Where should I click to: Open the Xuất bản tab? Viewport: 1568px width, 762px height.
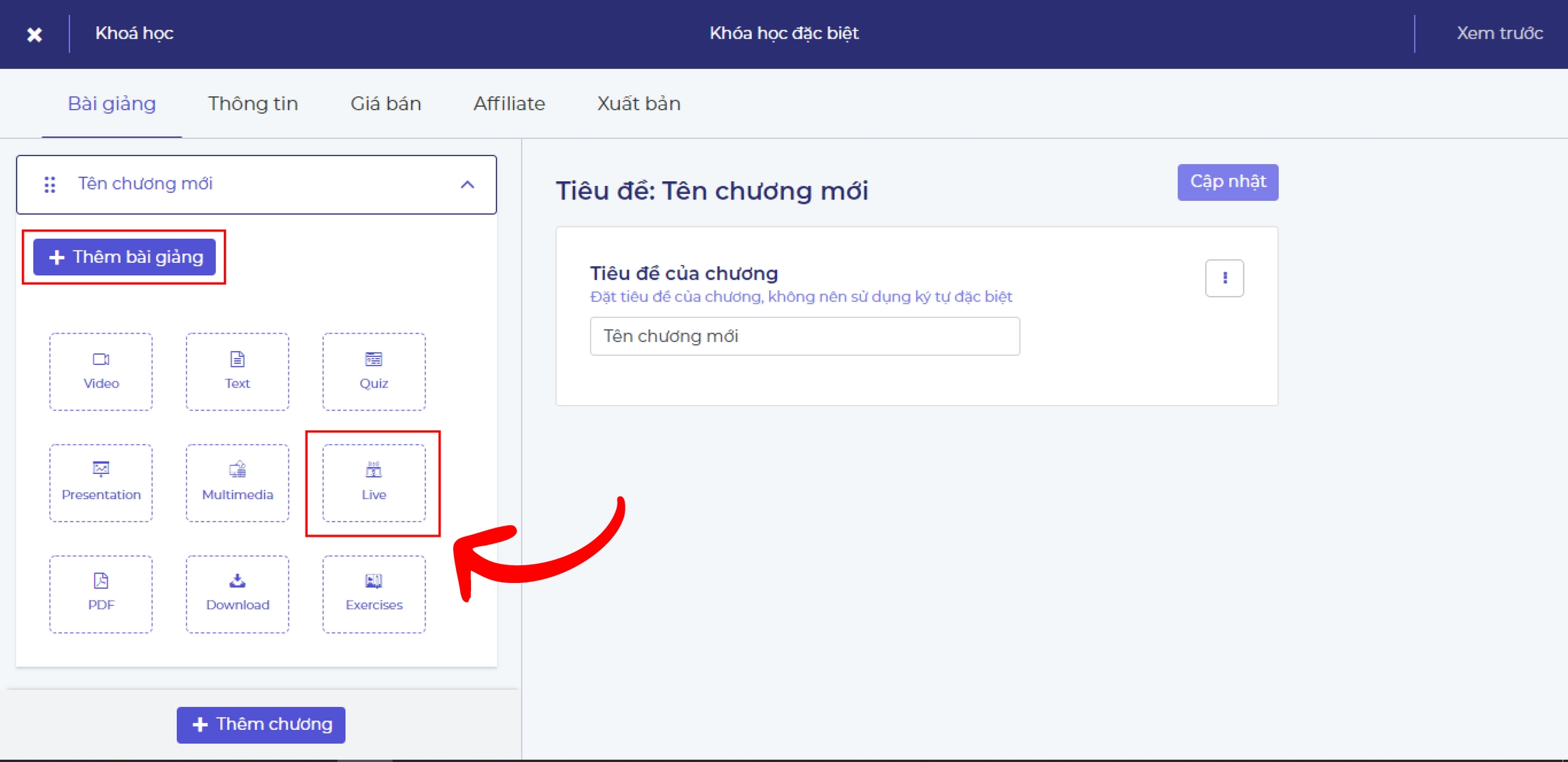coord(638,104)
